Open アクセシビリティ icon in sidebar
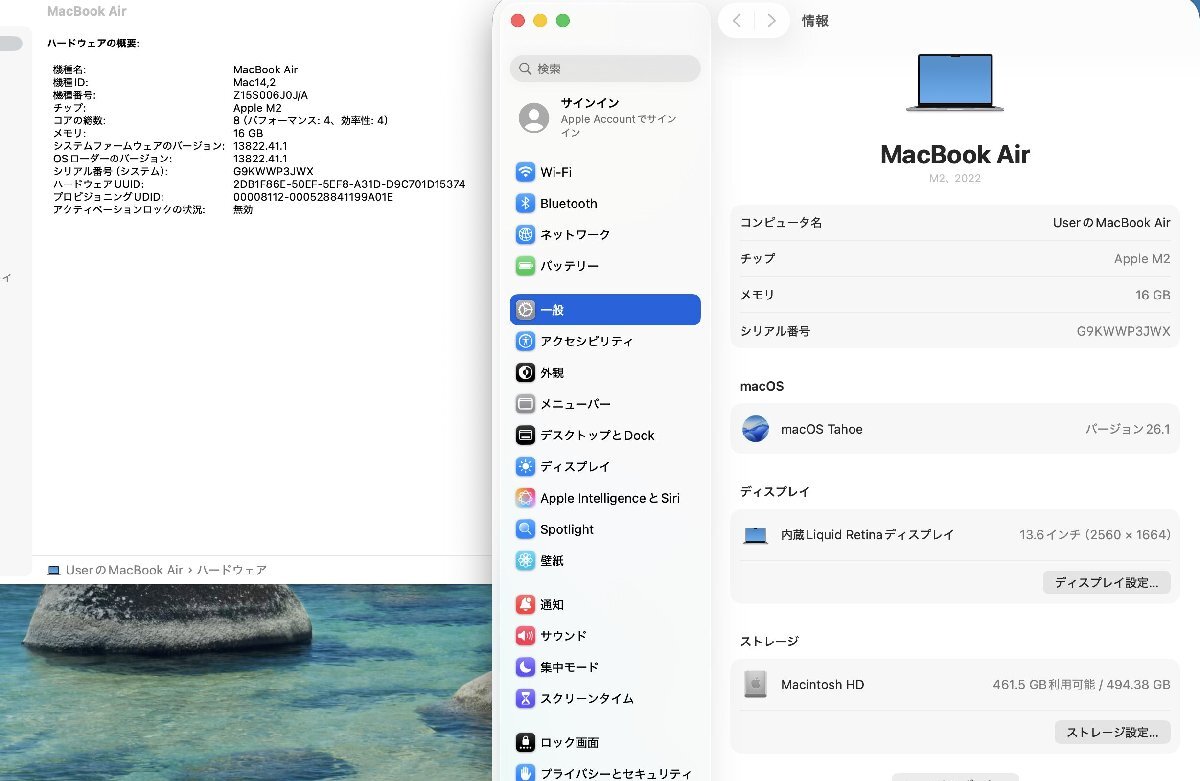This screenshot has width=1200, height=781. pyautogui.click(x=525, y=341)
